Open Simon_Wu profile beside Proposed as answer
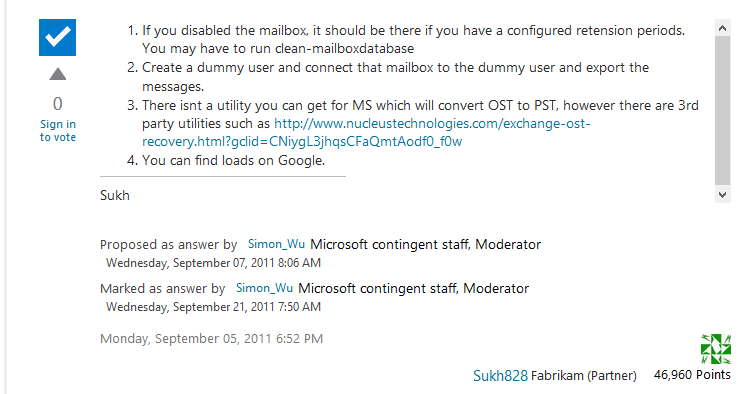 click(x=276, y=244)
